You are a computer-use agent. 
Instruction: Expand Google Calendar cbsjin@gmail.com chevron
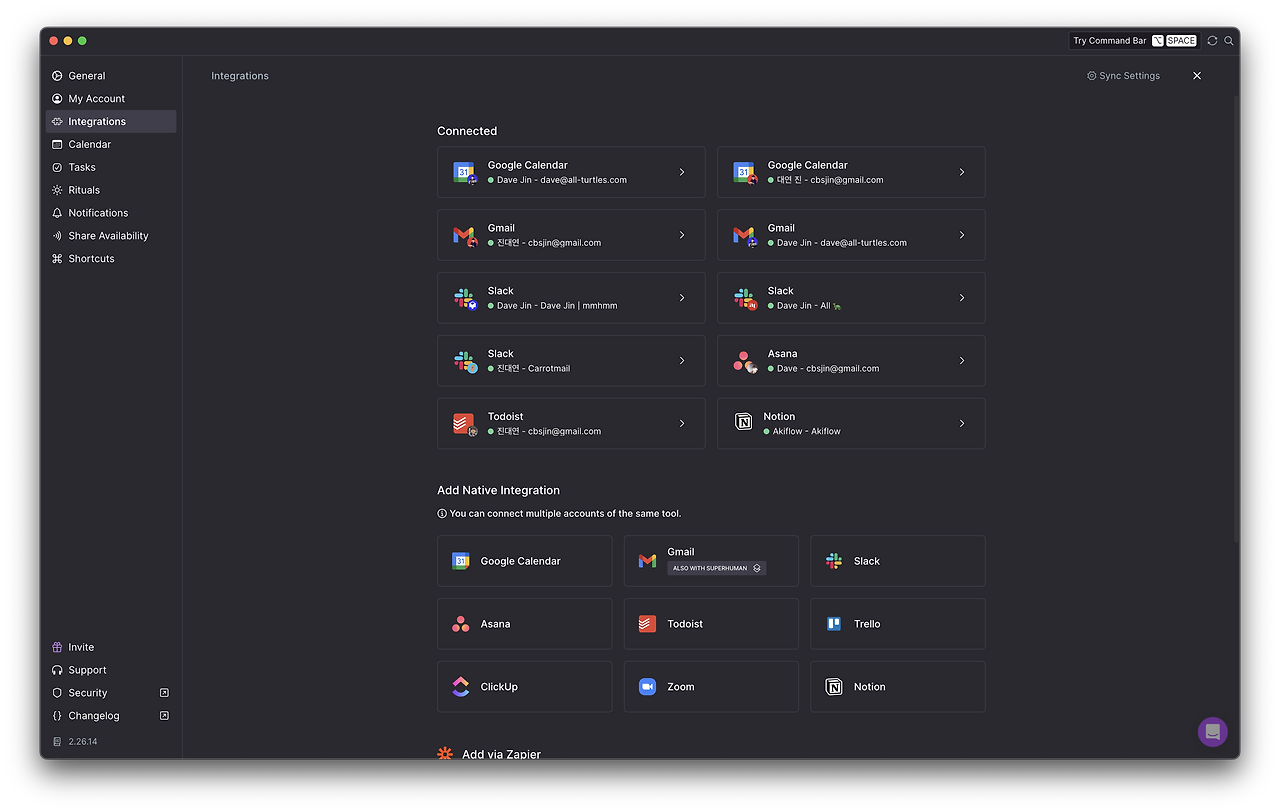click(x=962, y=172)
